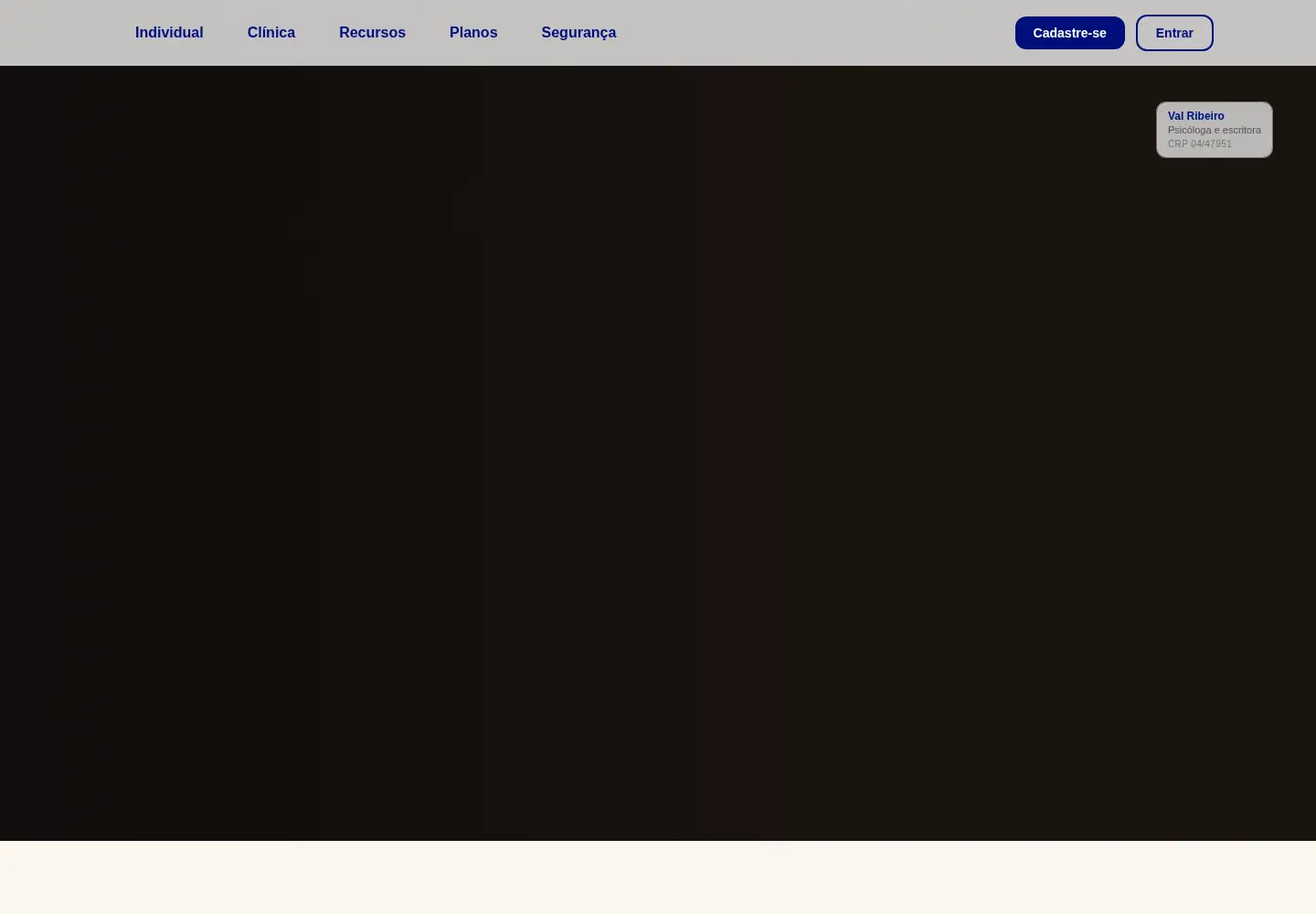The image size is (1316, 914).
Task: Open the Clínica menu item
Action: pos(271,33)
